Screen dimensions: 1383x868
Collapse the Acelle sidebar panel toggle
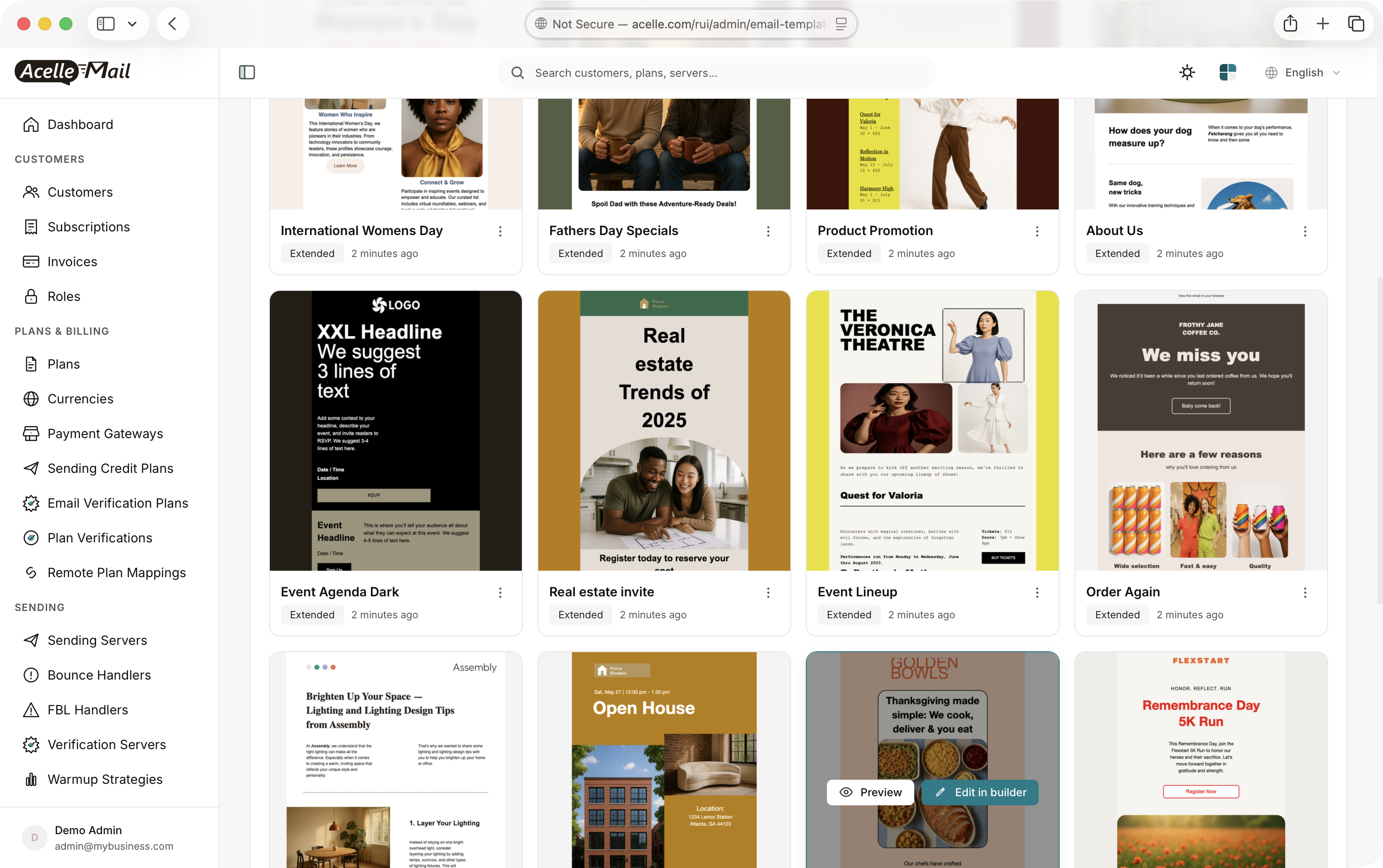(247, 72)
